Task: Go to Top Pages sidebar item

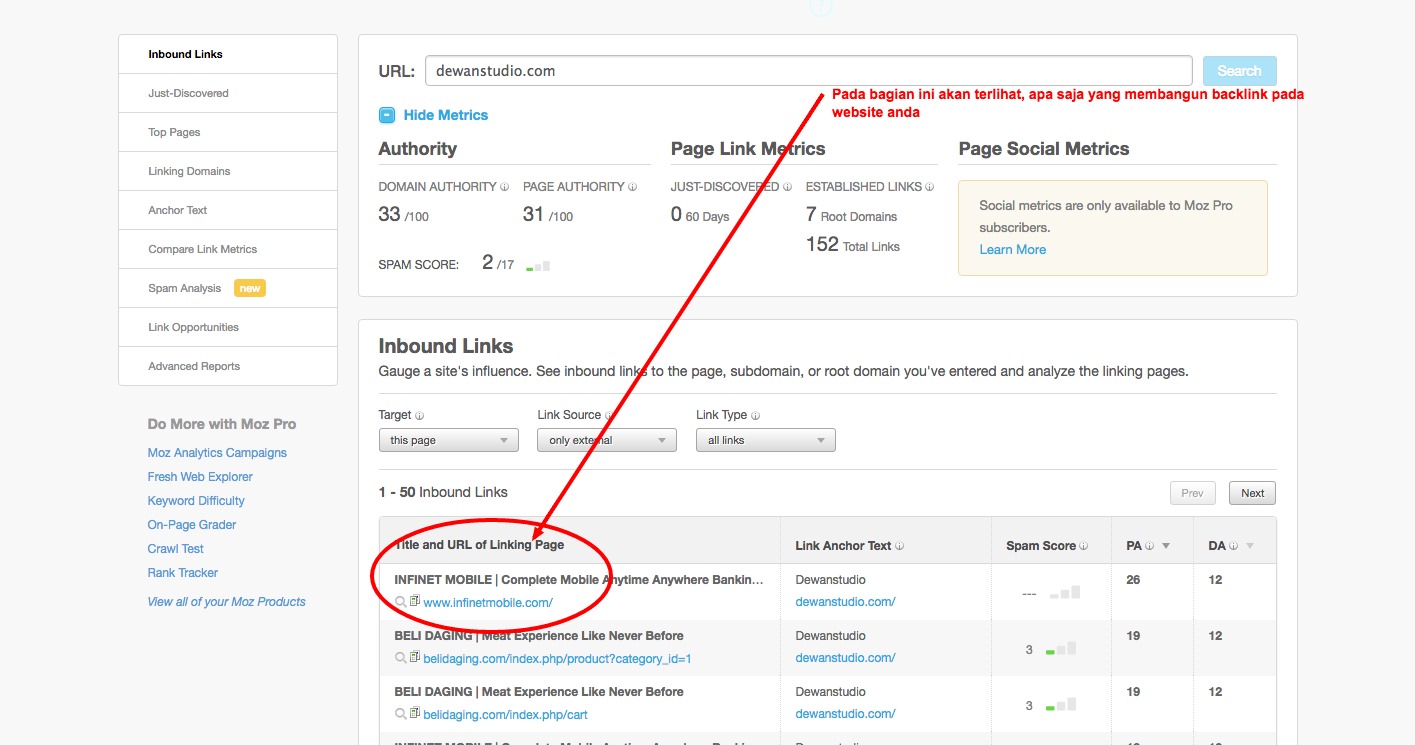Action: (x=228, y=132)
